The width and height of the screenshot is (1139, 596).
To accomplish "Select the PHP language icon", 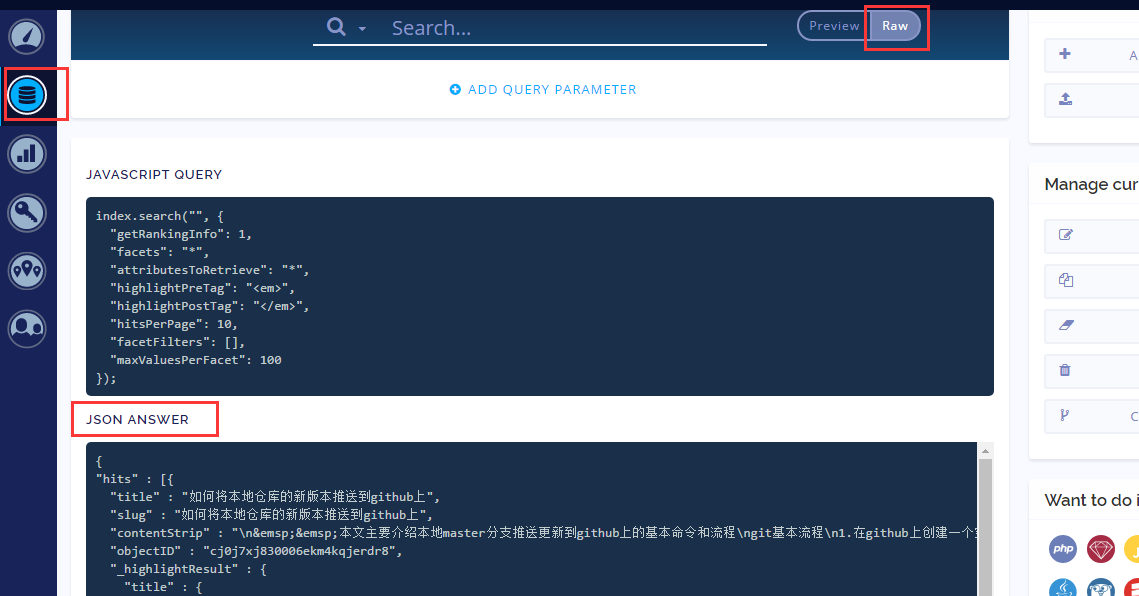I will click(1063, 549).
